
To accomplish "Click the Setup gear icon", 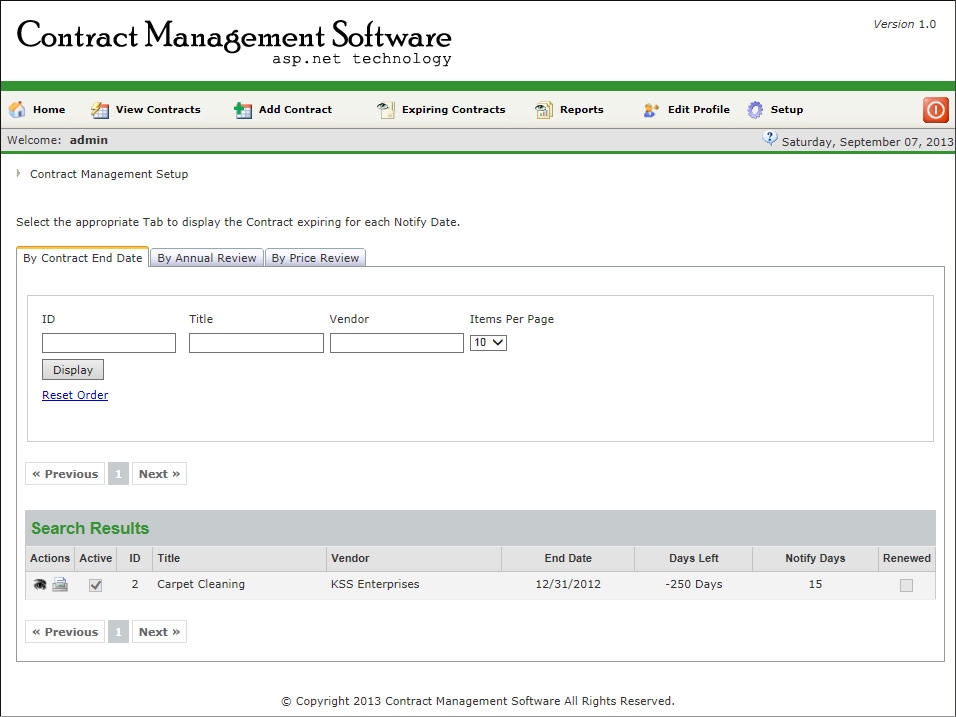I will 755,110.
